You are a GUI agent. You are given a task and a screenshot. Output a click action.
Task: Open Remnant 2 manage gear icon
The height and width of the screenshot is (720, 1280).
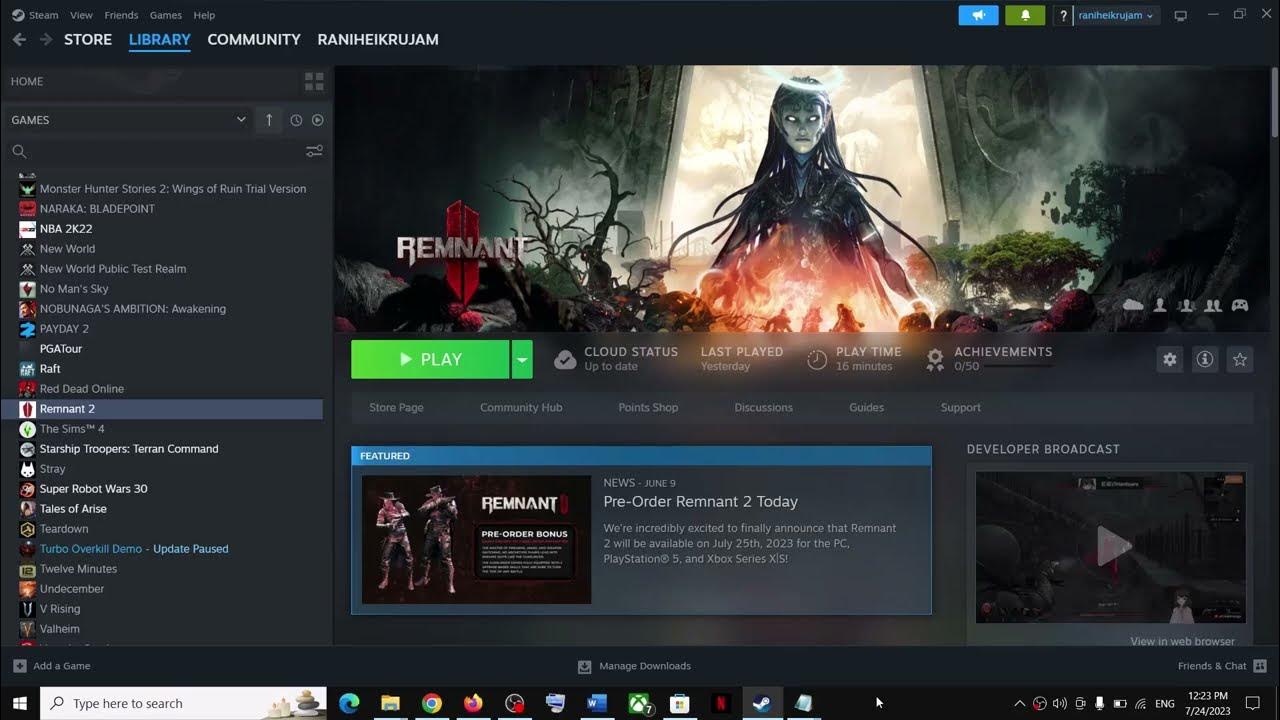[x=1169, y=359]
